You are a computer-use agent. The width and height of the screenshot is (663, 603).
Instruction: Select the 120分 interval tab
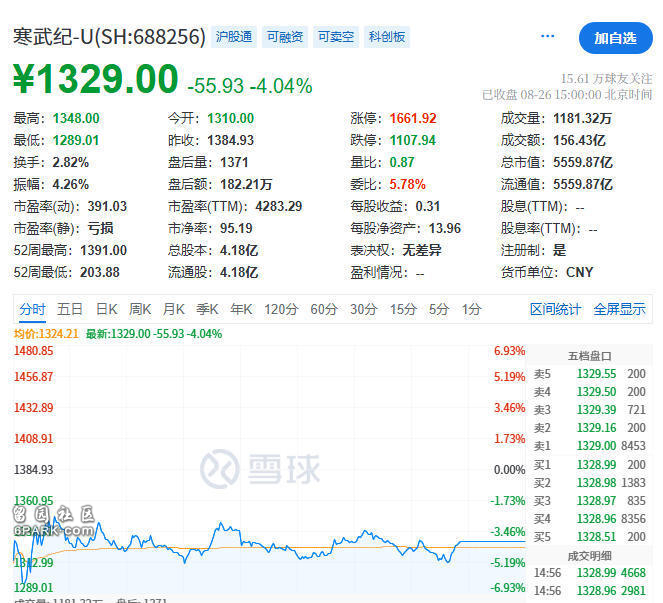[x=281, y=309]
